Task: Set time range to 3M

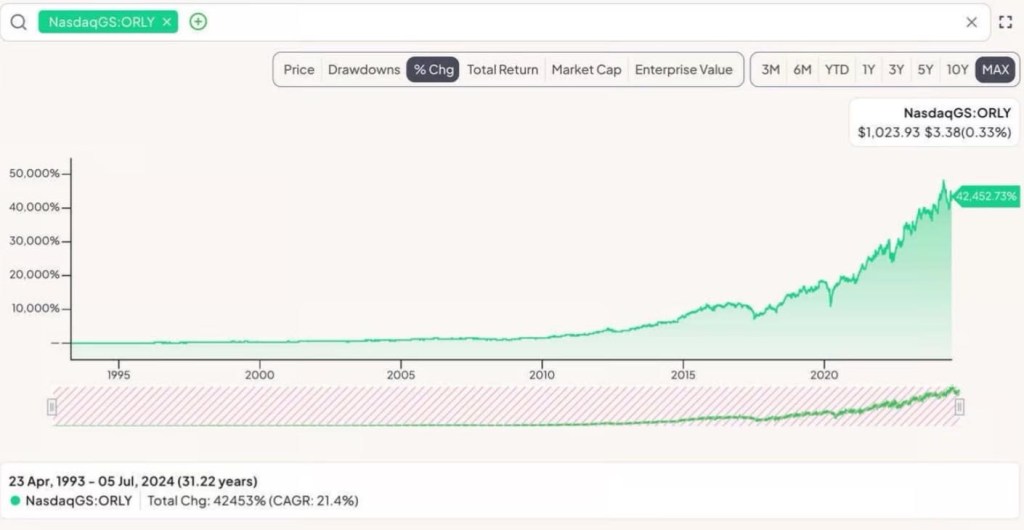Action: click(x=770, y=70)
